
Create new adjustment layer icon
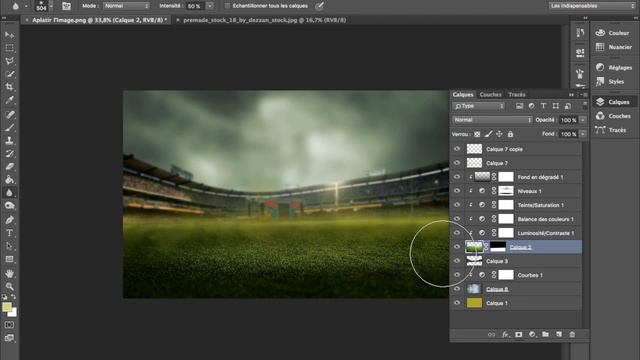pos(532,334)
